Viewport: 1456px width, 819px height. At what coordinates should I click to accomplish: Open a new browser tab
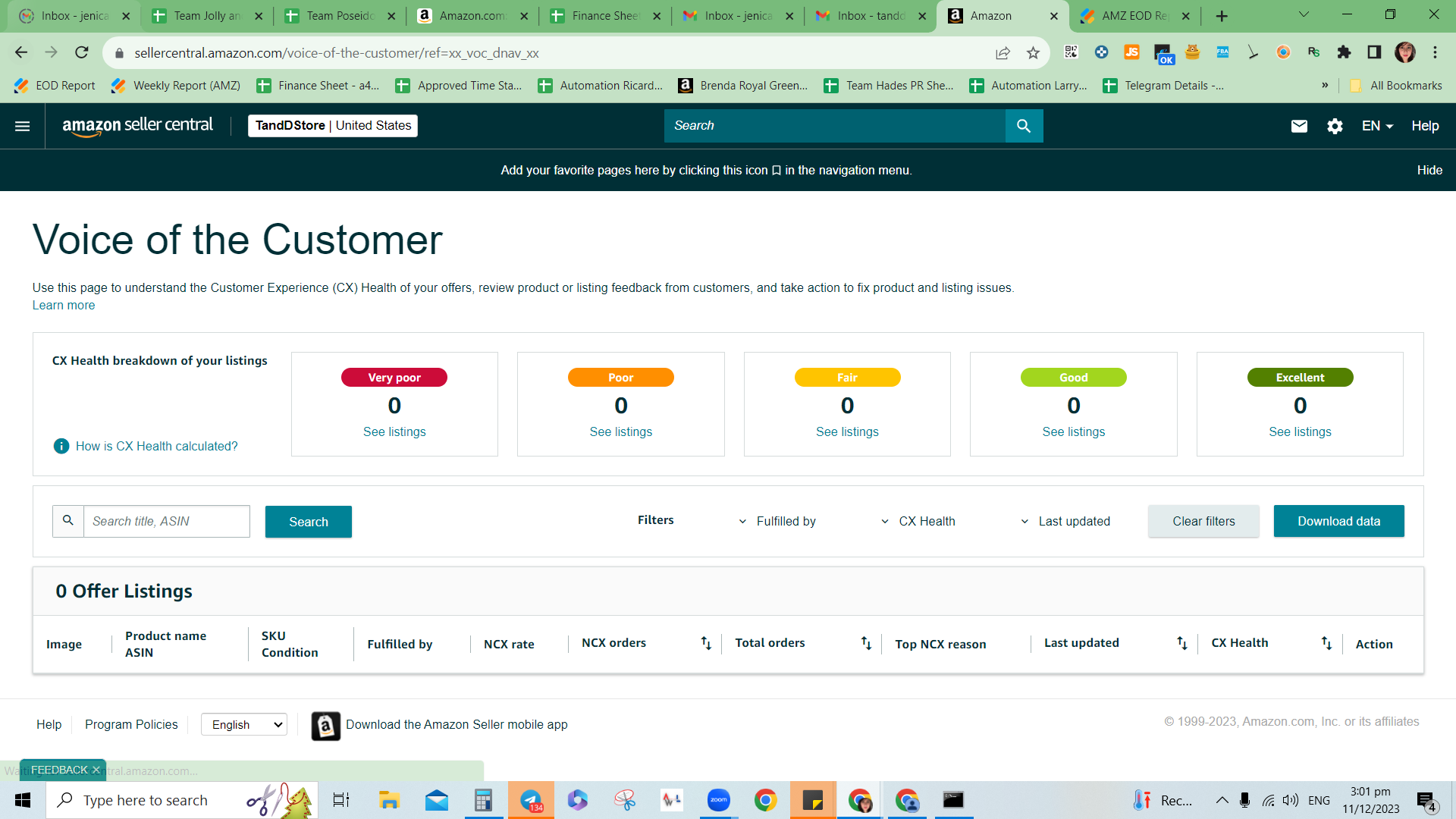pyautogui.click(x=1222, y=16)
